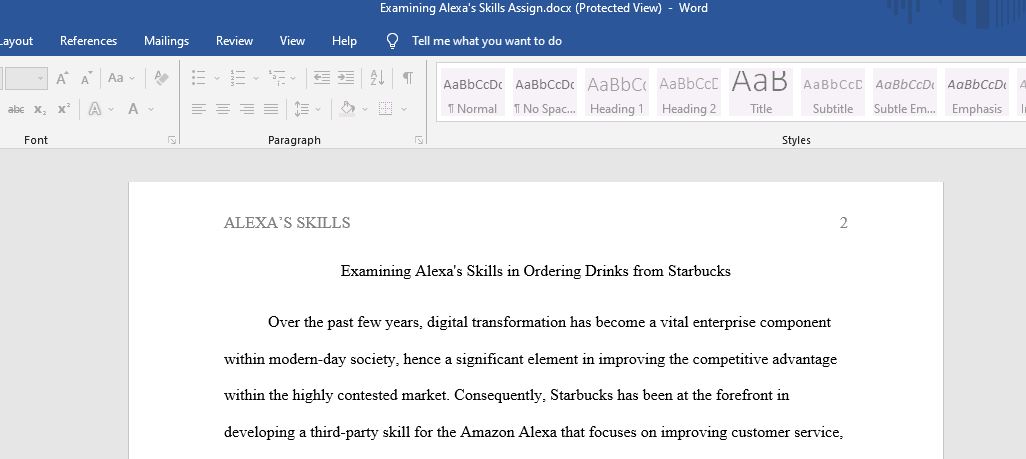Open the References ribbon tab
This screenshot has height=459, width=1026.
tap(88, 41)
